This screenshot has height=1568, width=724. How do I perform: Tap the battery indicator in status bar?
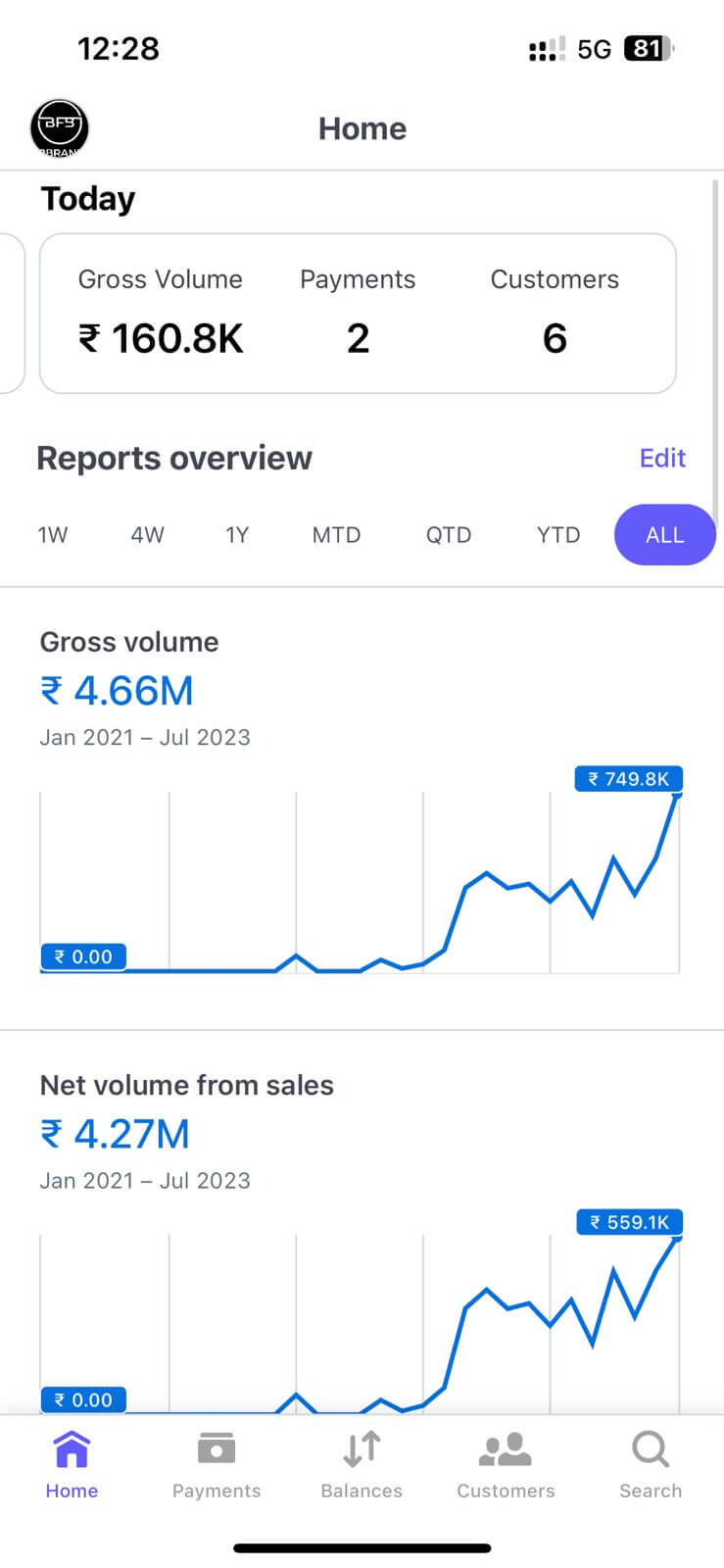[648, 49]
